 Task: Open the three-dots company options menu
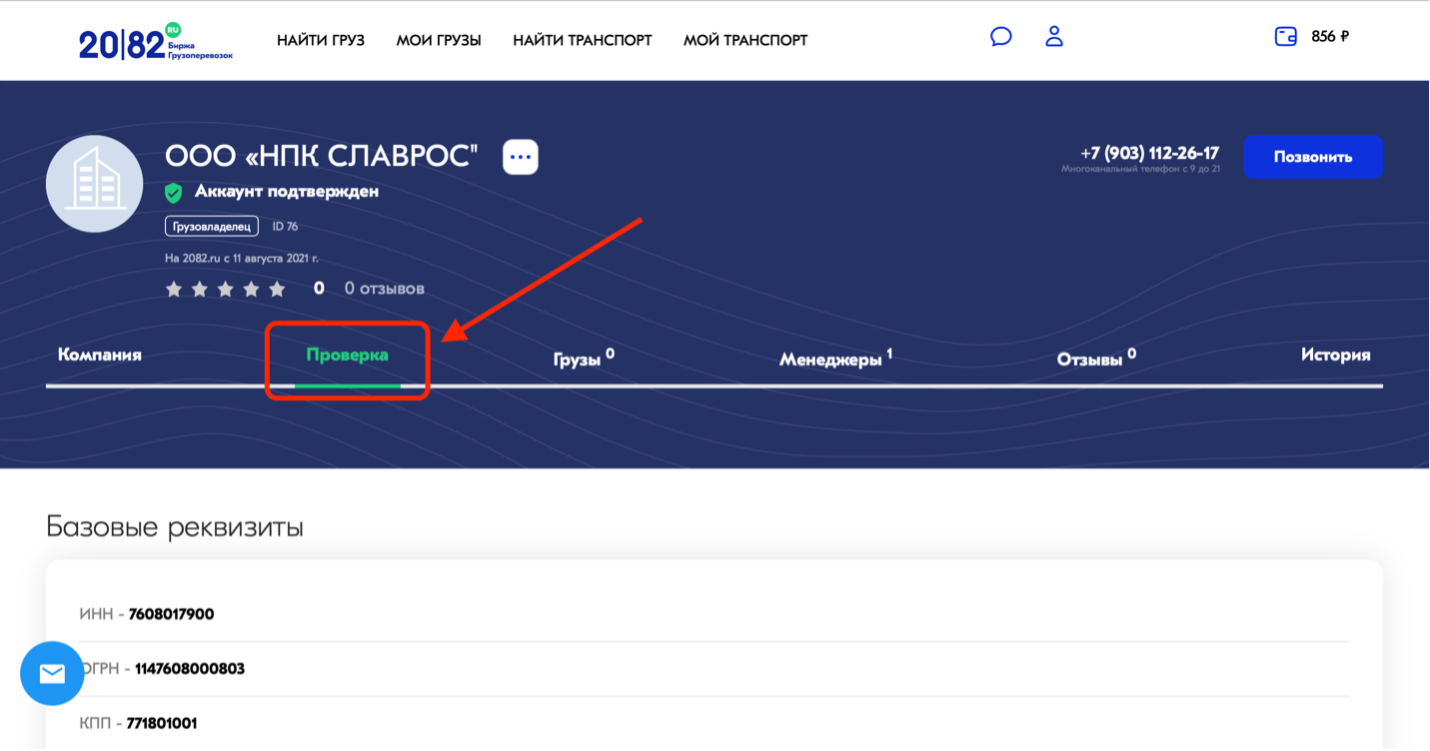tap(520, 157)
